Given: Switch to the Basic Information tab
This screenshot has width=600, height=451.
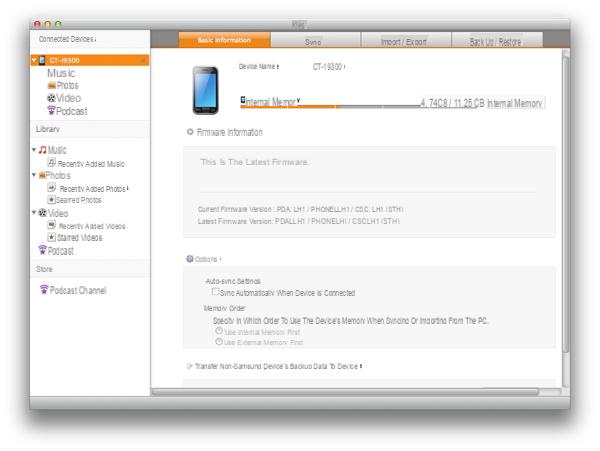Looking at the screenshot, I should [x=224, y=40].
